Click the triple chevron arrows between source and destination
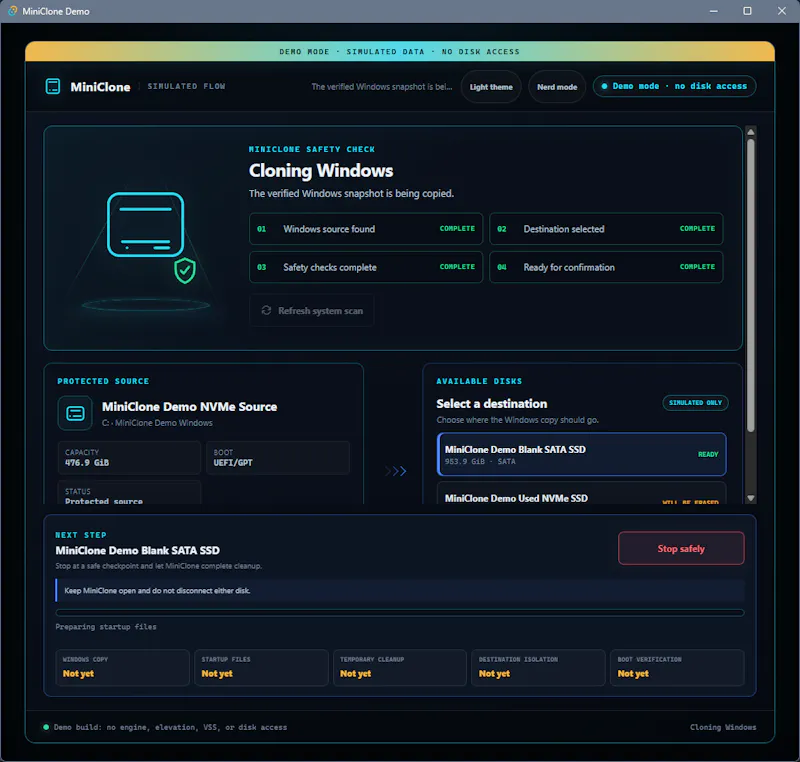Viewport: 800px width, 762px height. point(396,471)
